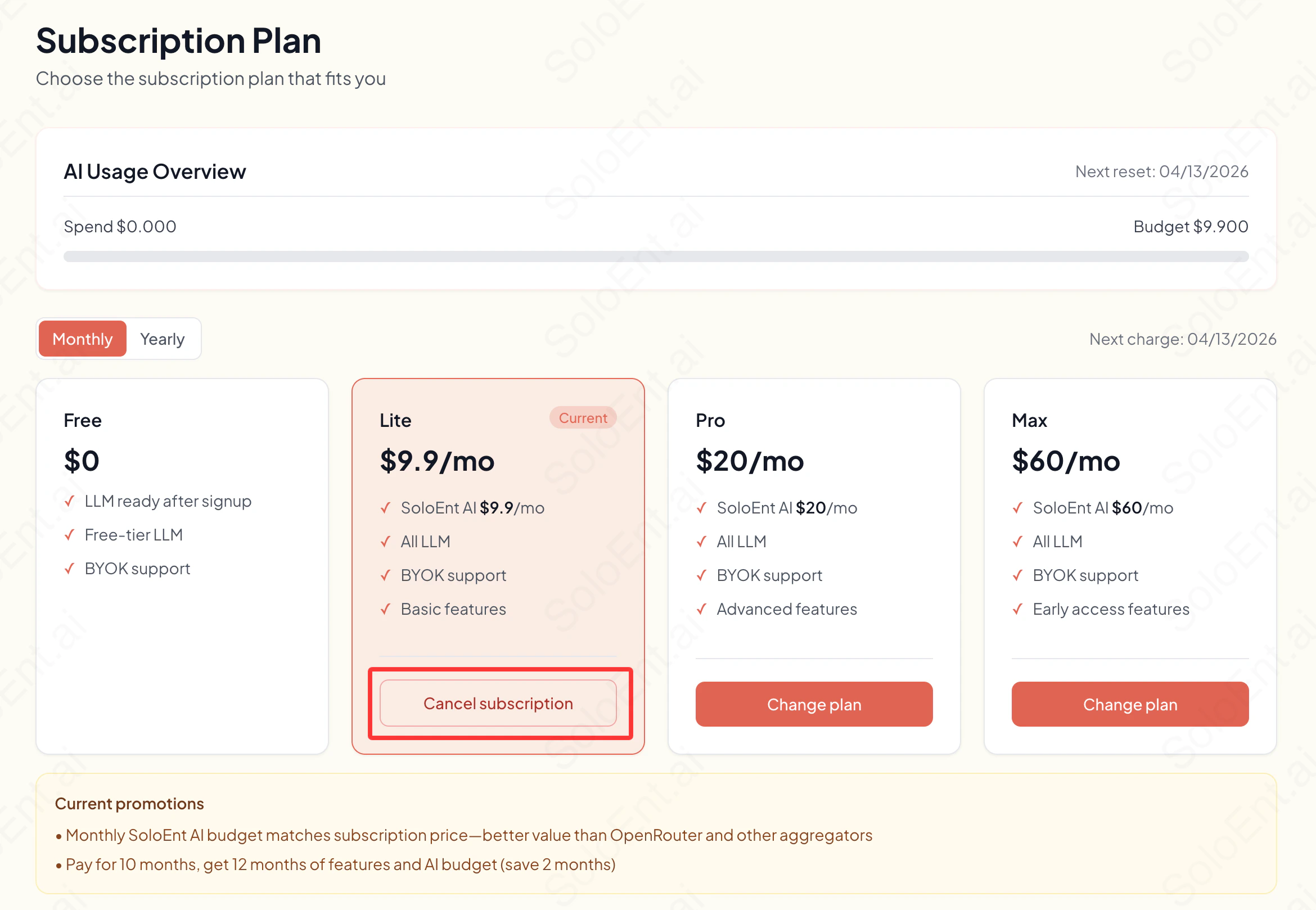
Task: Click the checkmark next to Early access features
Action: pos(1018,610)
